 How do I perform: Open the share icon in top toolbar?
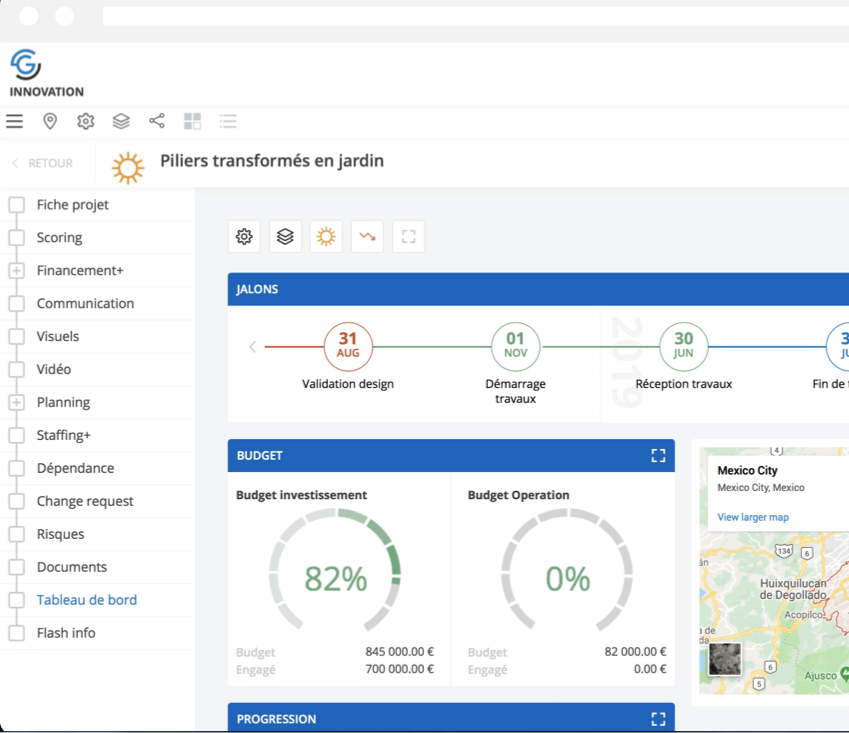click(x=157, y=121)
